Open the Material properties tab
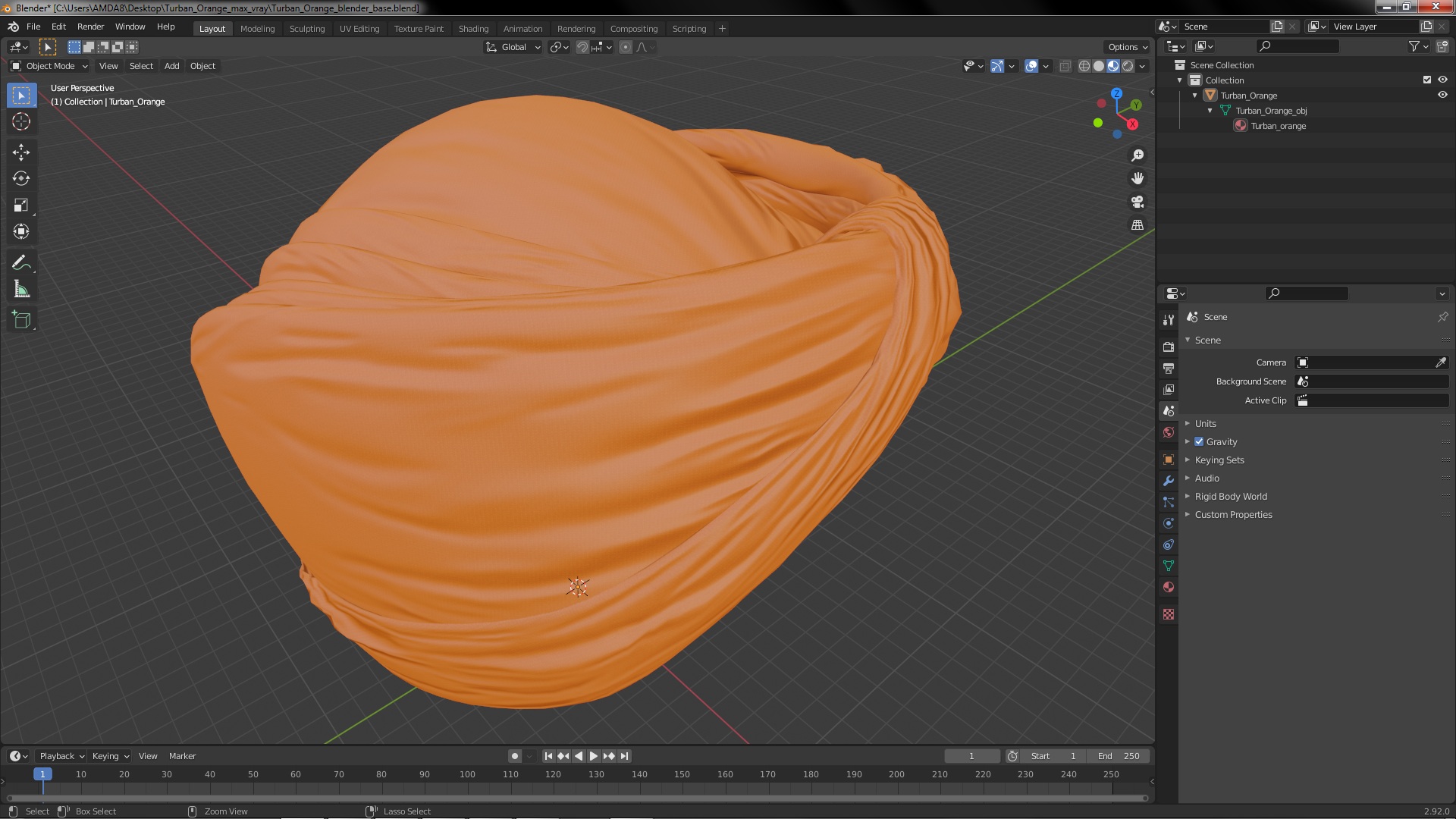 1169,587
